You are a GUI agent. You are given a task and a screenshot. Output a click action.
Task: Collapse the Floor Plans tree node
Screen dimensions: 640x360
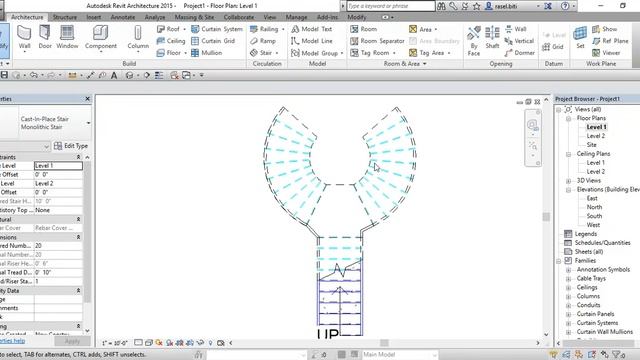coord(568,118)
